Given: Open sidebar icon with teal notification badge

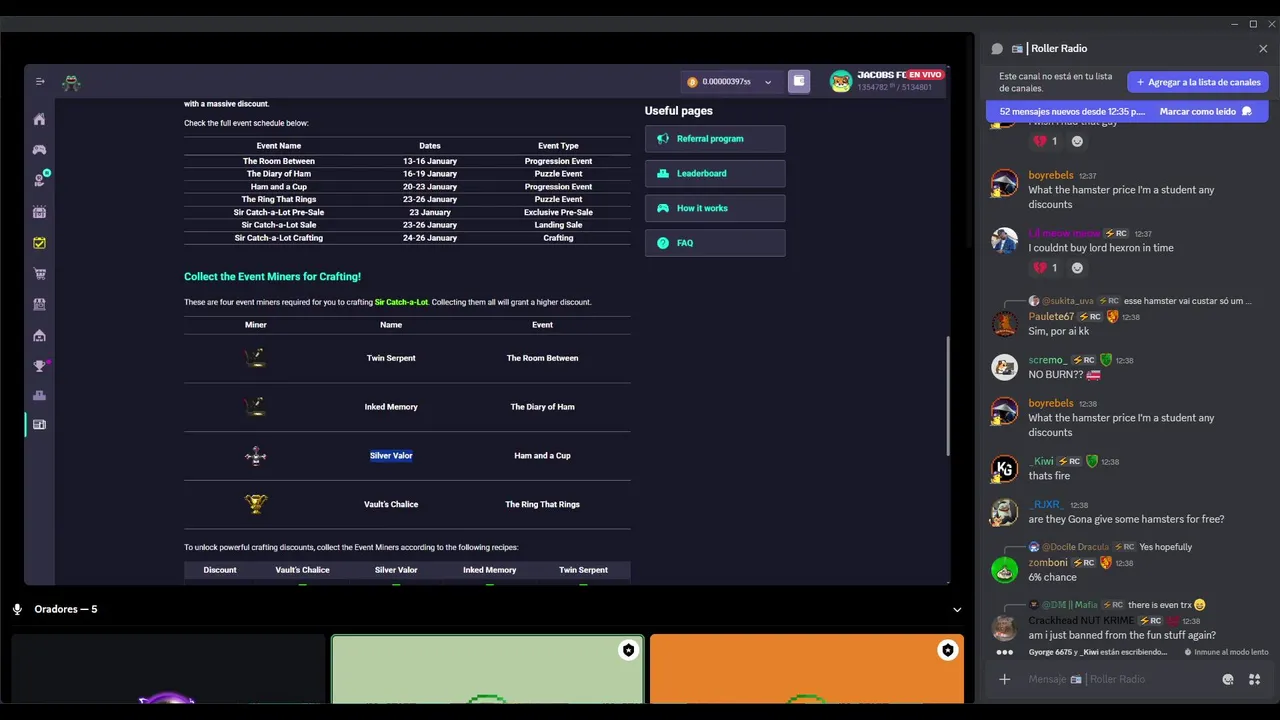Looking at the screenshot, I should [x=40, y=180].
